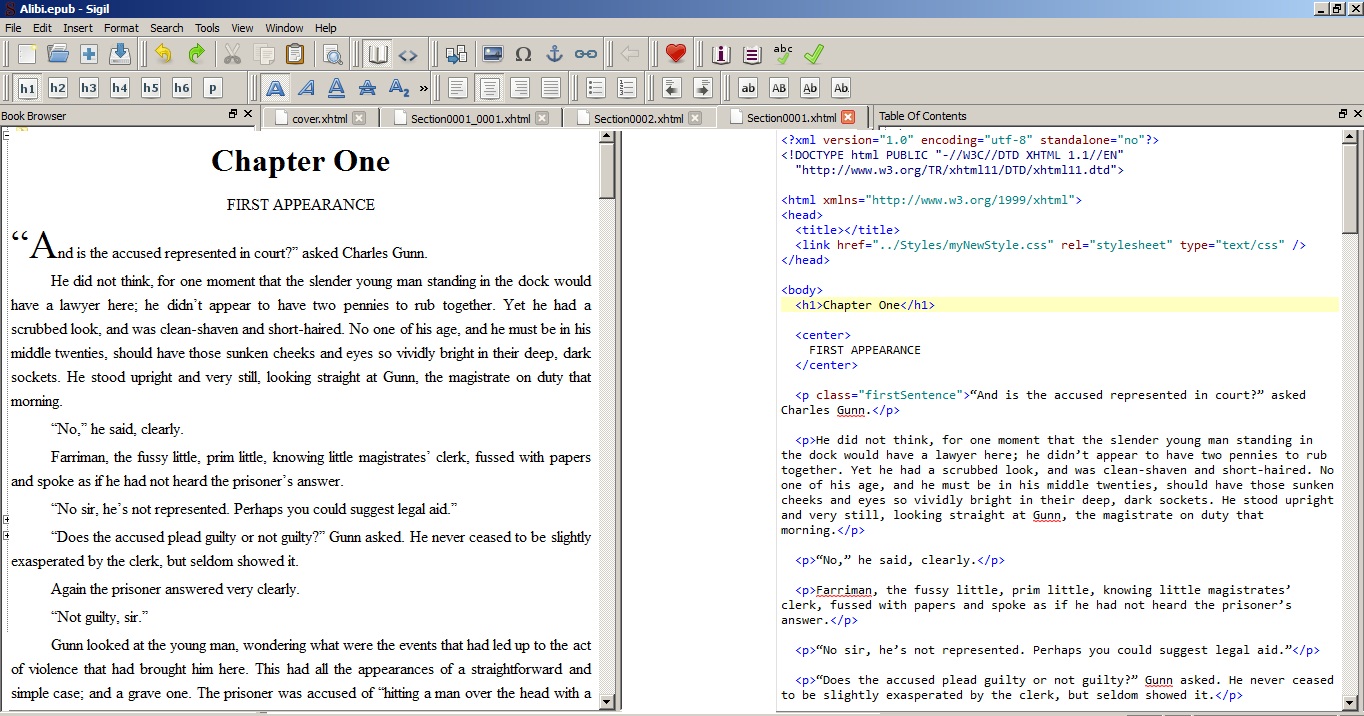Viewport: 1364px width, 716px height.
Task: Open Find and Replace magnifier tool
Action: [x=332, y=54]
